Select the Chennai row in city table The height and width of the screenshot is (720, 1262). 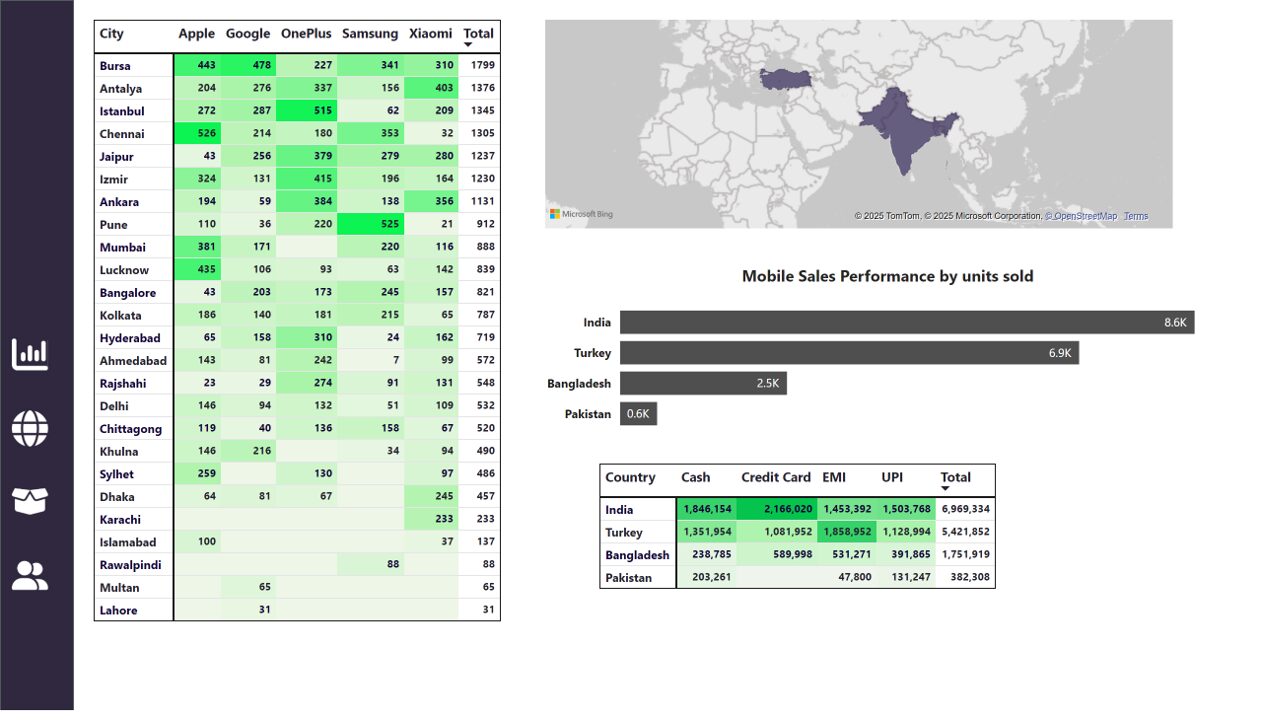tap(297, 134)
